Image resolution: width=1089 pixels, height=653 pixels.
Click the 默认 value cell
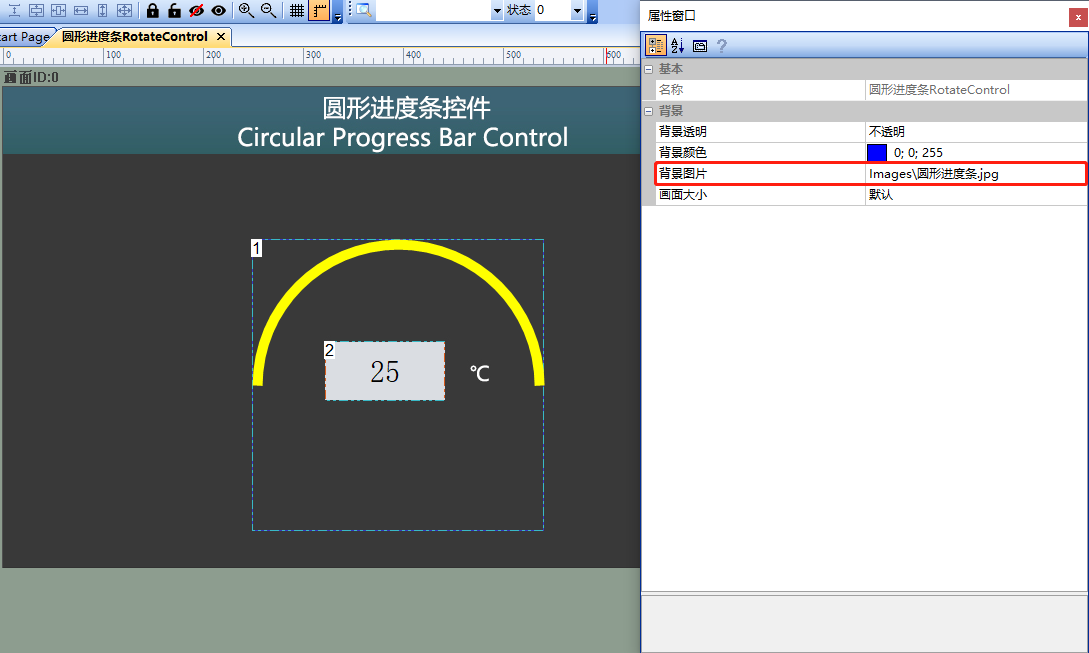click(976, 195)
